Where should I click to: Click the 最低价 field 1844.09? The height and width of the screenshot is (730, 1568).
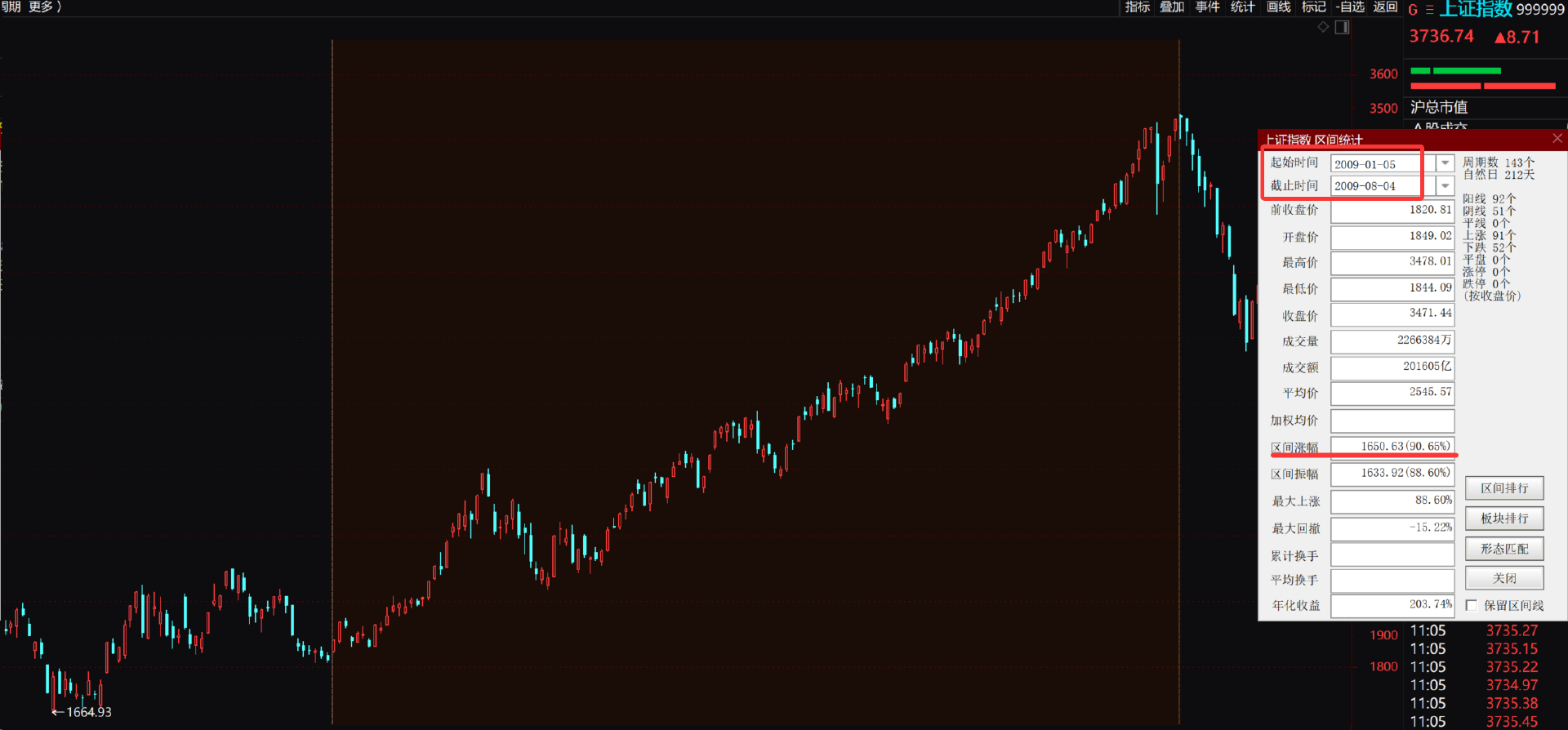point(1392,289)
